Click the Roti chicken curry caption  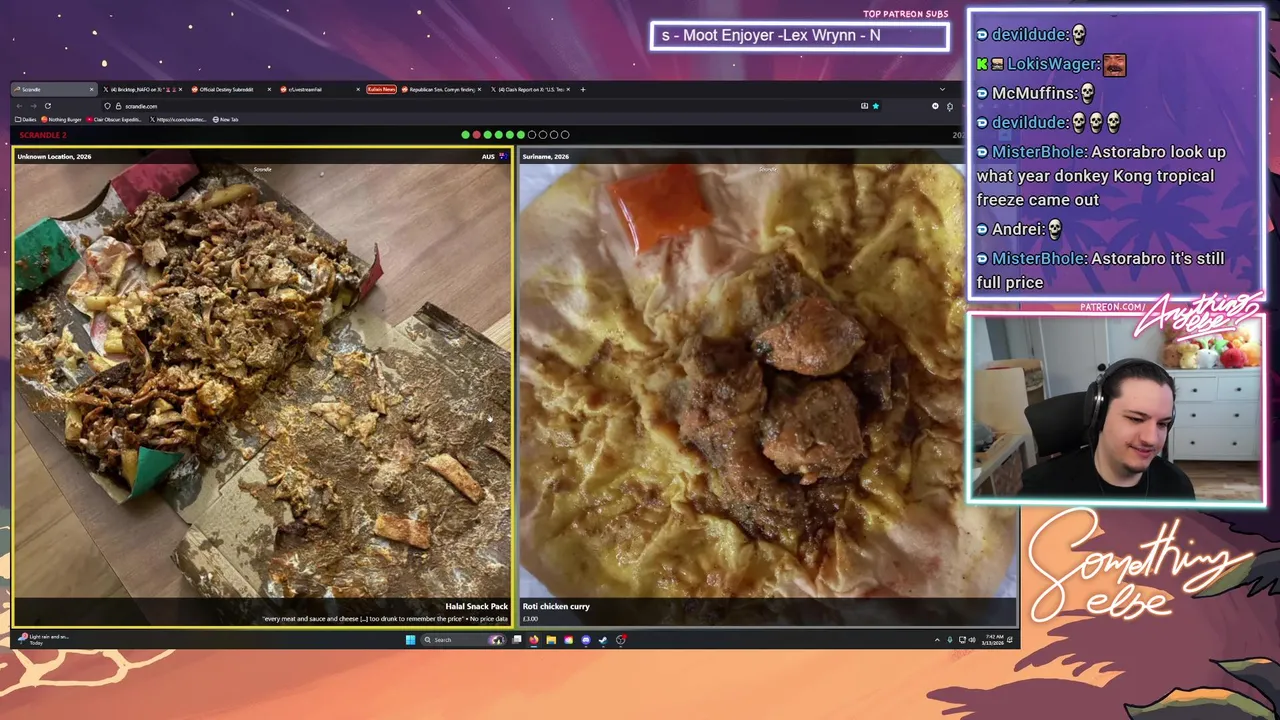pyautogui.click(x=556, y=606)
